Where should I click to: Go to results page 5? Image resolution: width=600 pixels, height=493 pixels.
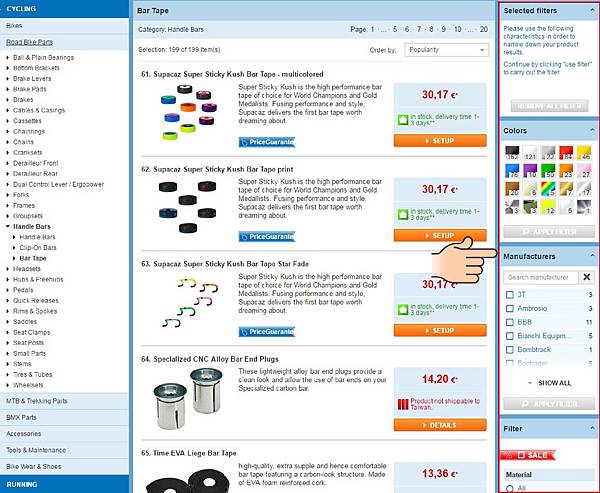click(x=395, y=29)
